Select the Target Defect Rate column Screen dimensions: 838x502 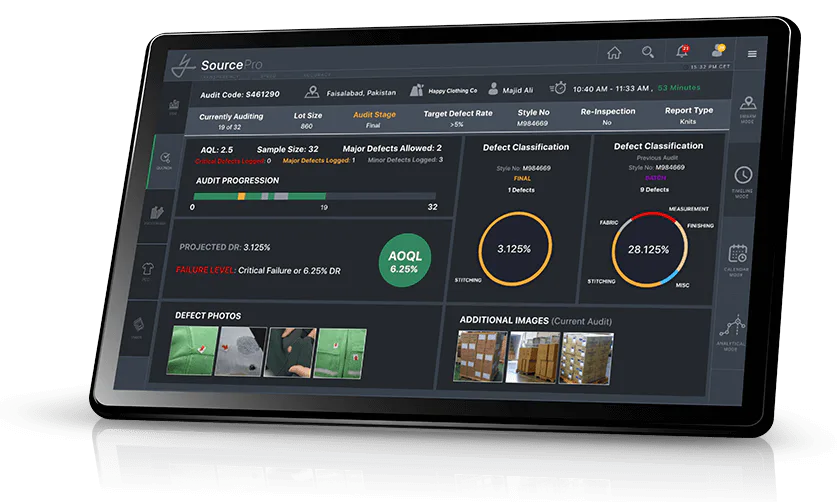(457, 118)
